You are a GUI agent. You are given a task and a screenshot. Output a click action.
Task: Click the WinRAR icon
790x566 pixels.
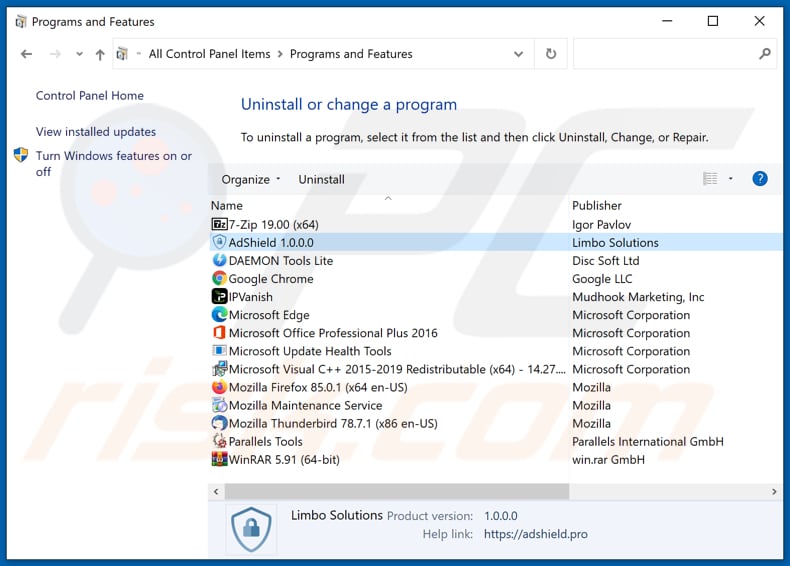point(219,459)
